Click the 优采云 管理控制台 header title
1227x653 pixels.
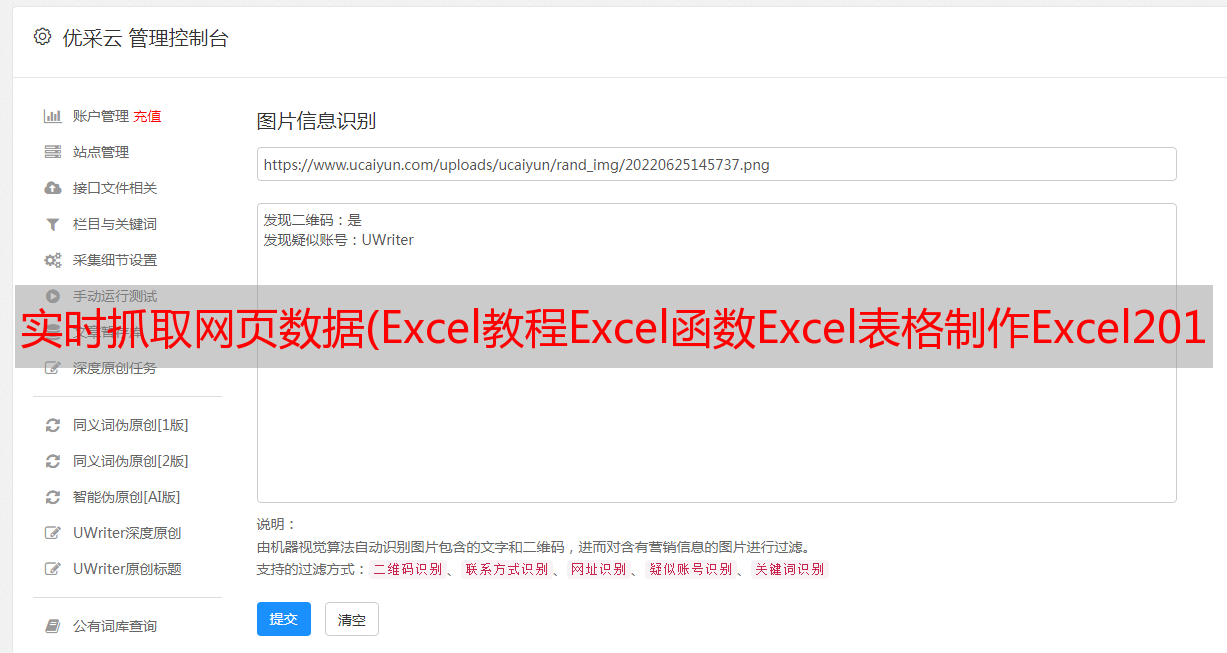(x=145, y=38)
